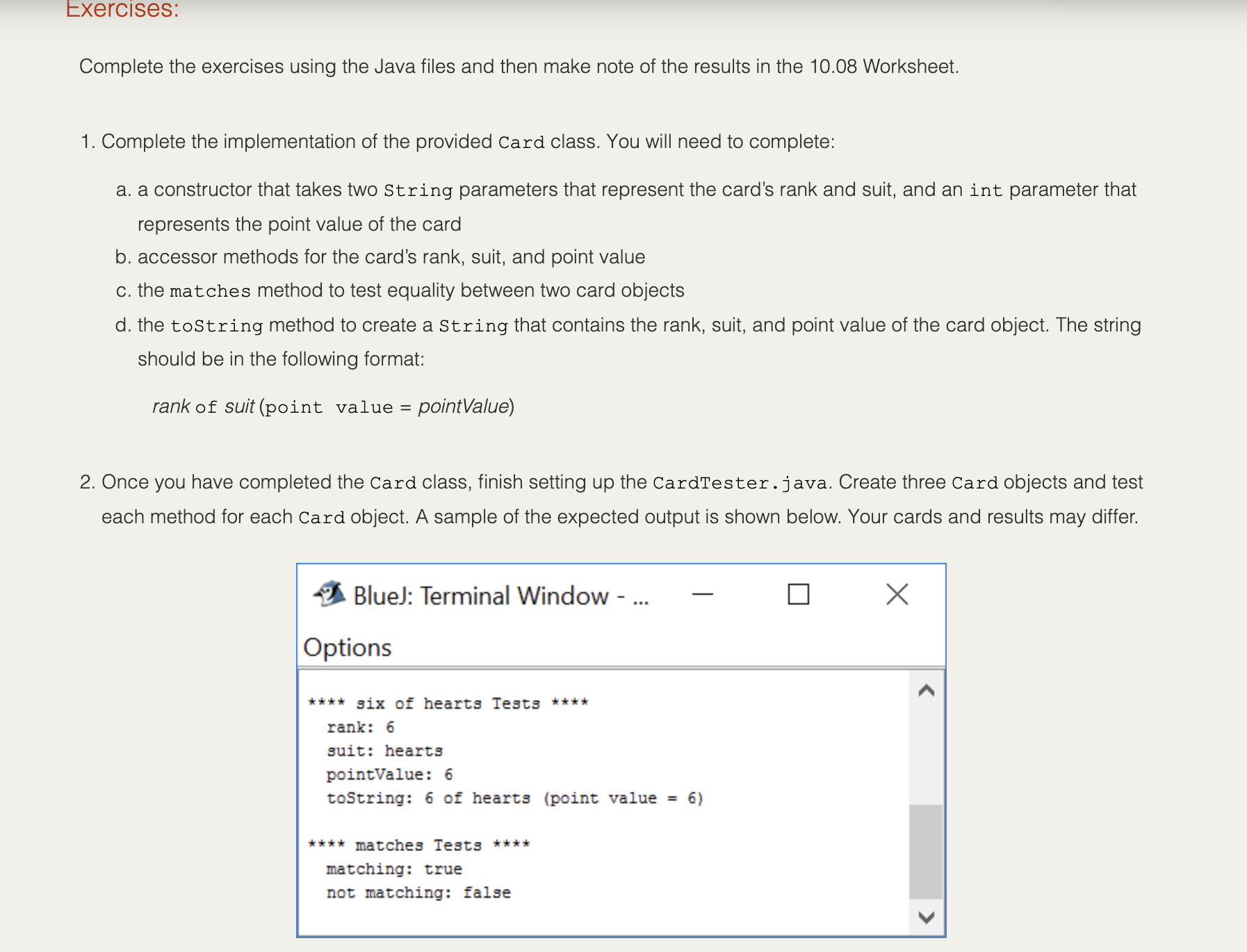Click the not matching: false line
The width and height of the screenshot is (1247, 952).
pyautogui.click(x=418, y=892)
